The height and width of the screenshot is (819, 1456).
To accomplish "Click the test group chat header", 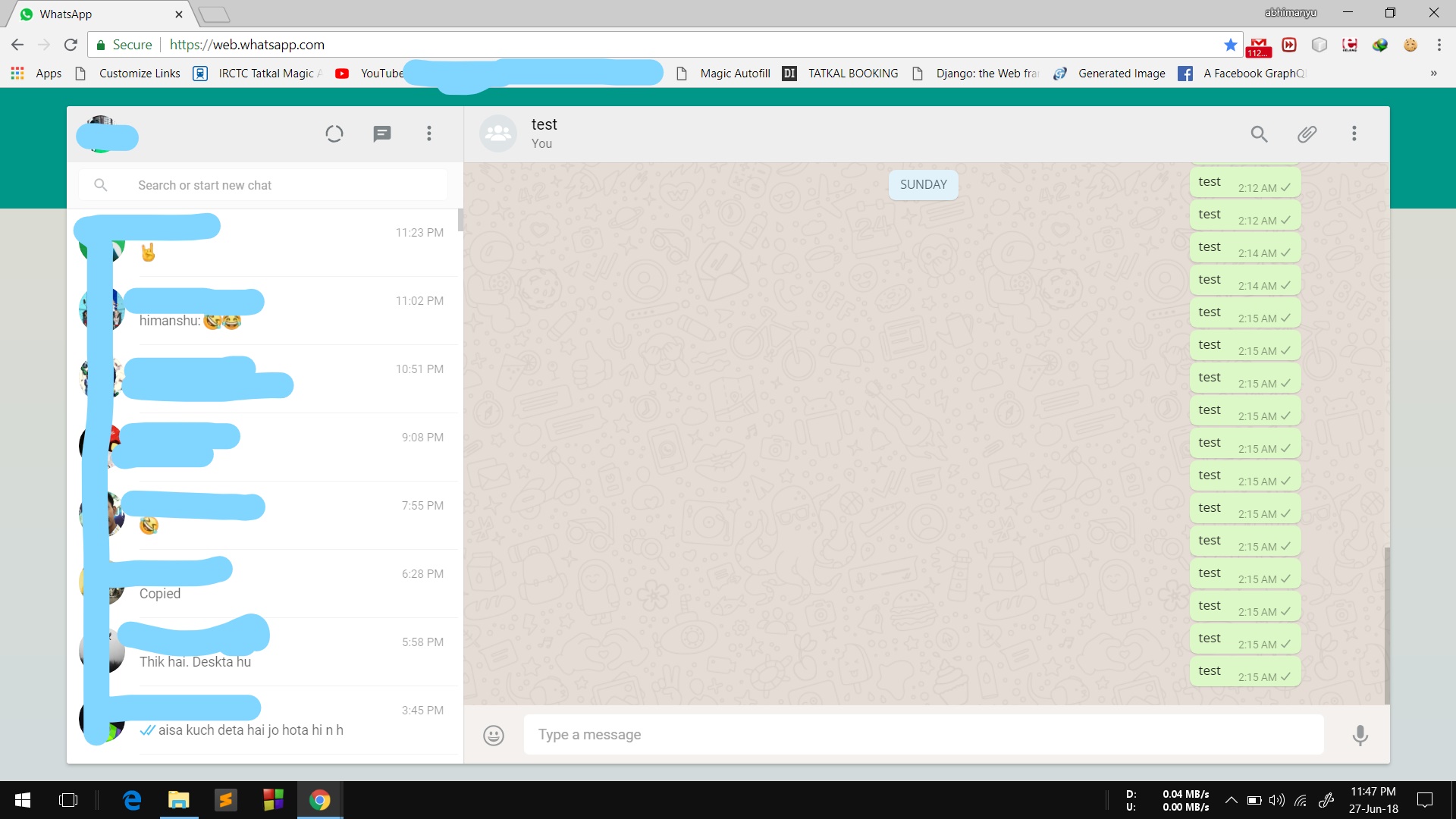I will point(543,132).
